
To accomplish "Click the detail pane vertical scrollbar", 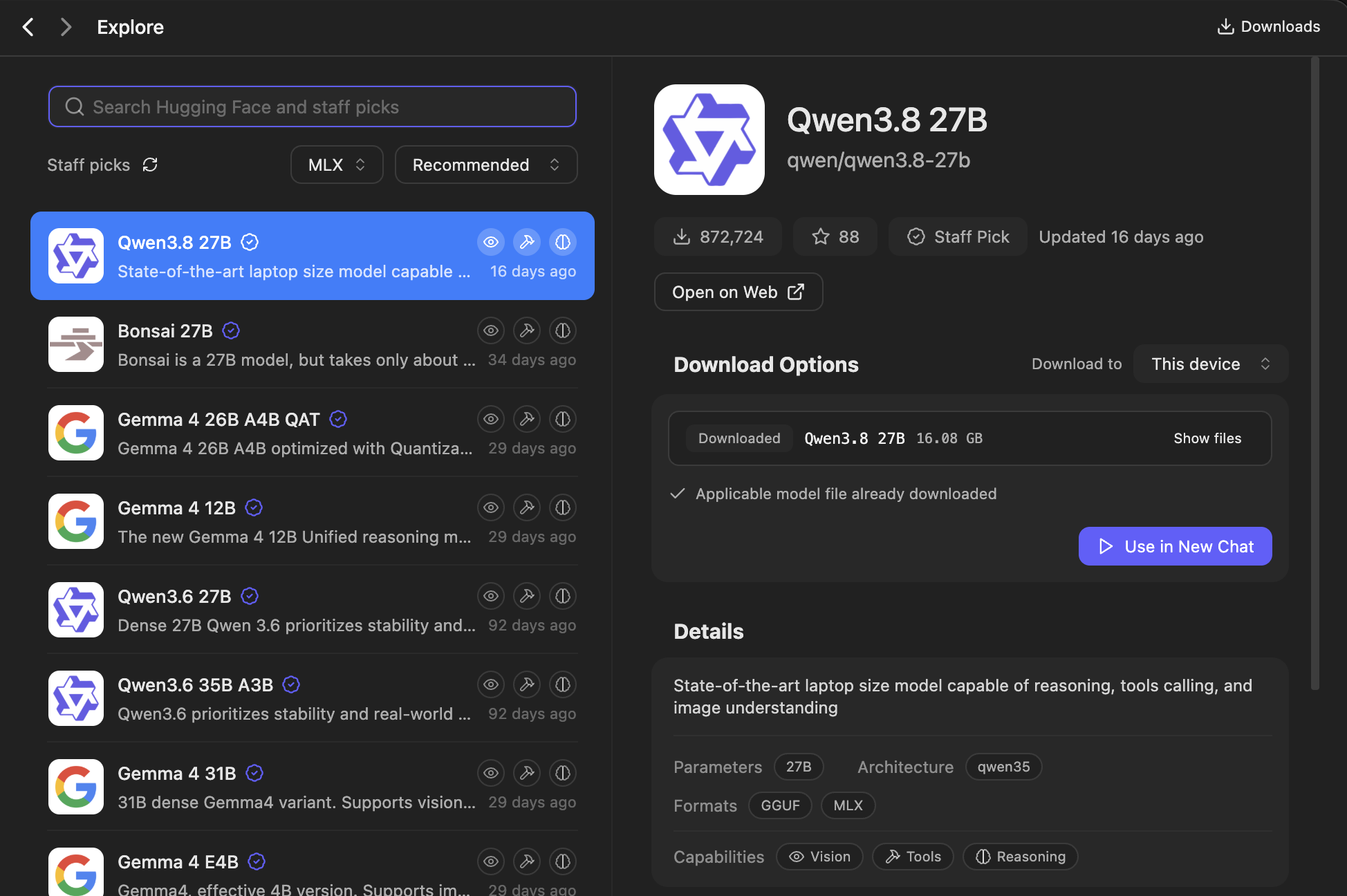I will tap(1315, 373).
